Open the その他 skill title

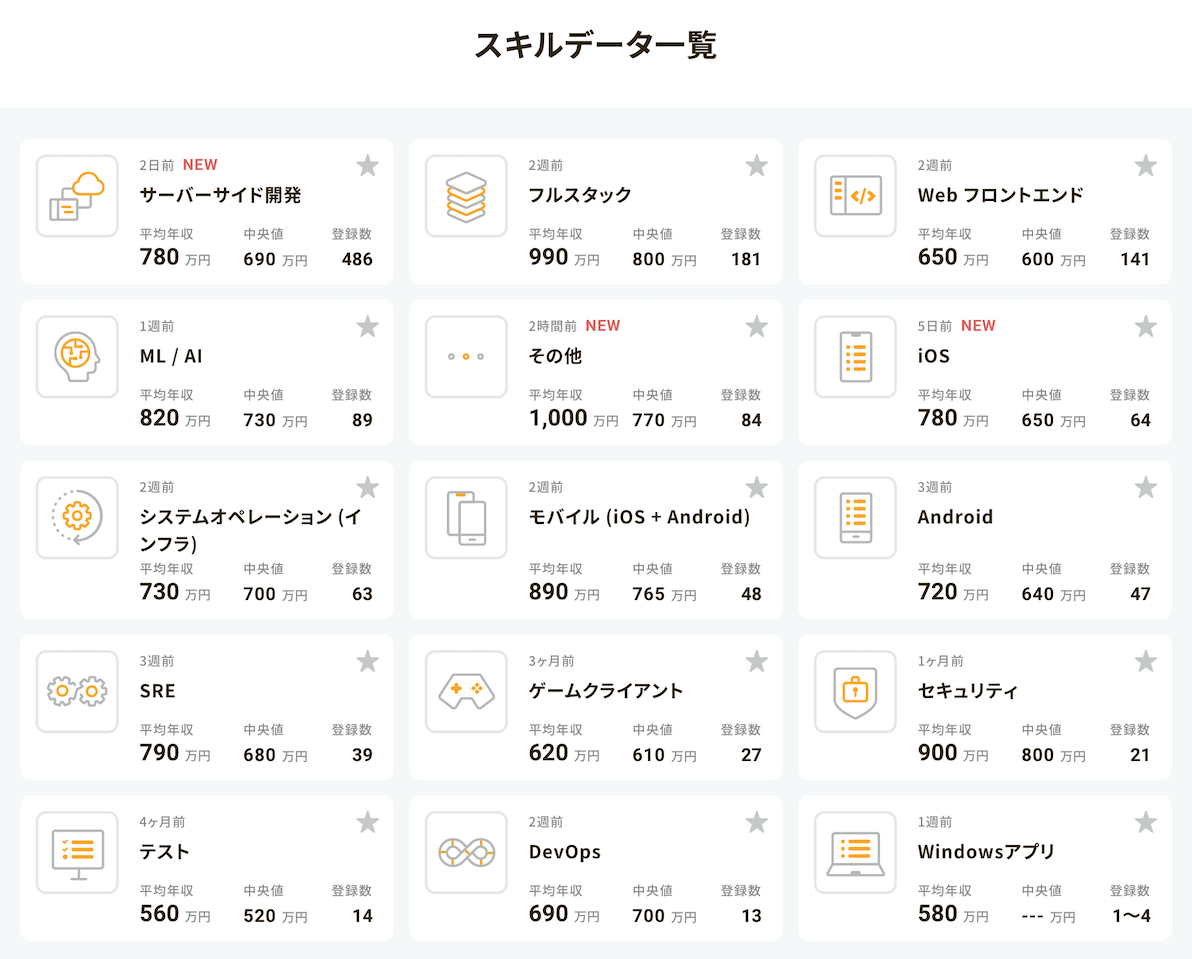tap(555, 356)
